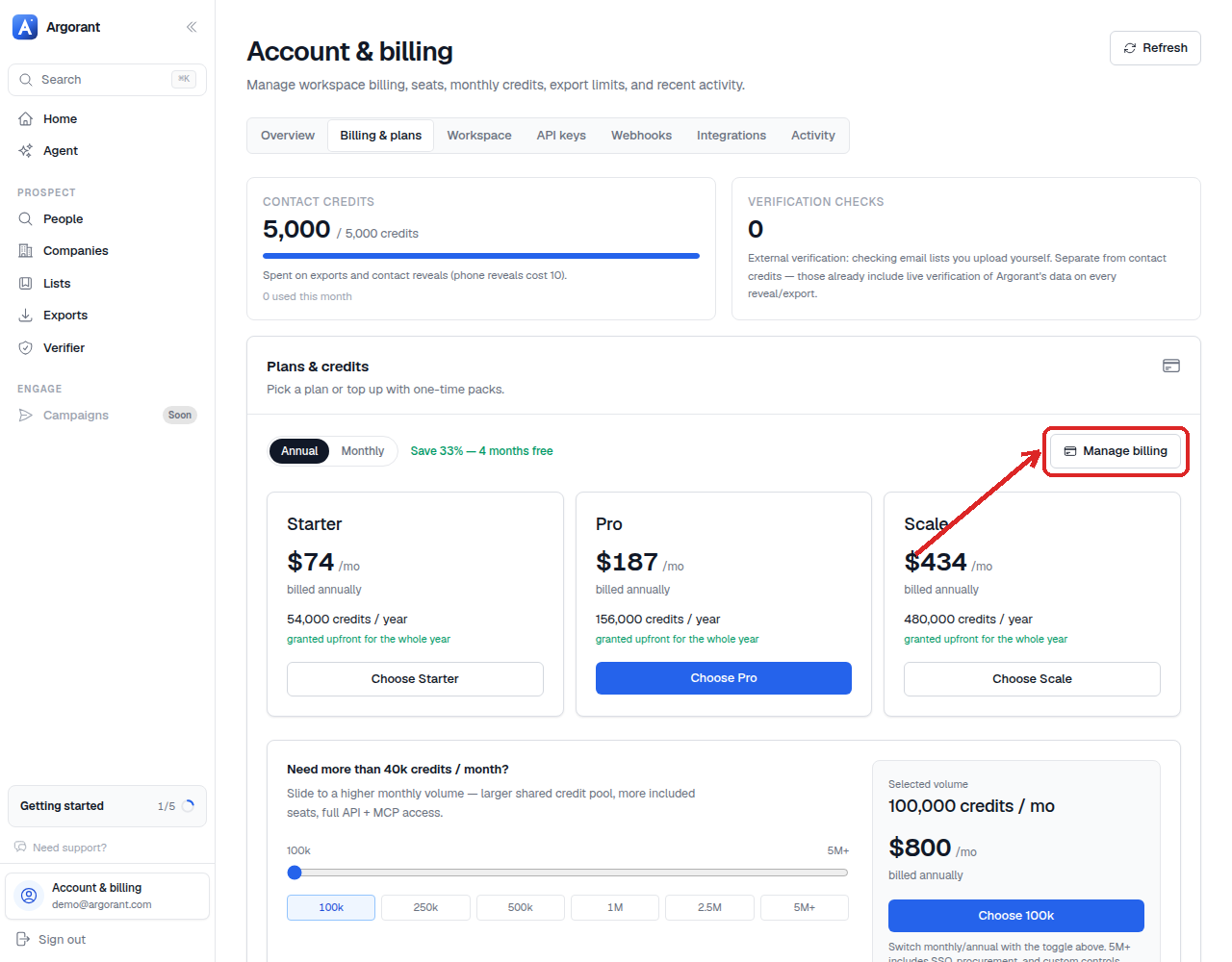
Task: Click the card icon in Plans & credits header
Action: (x=1171, y=366)
